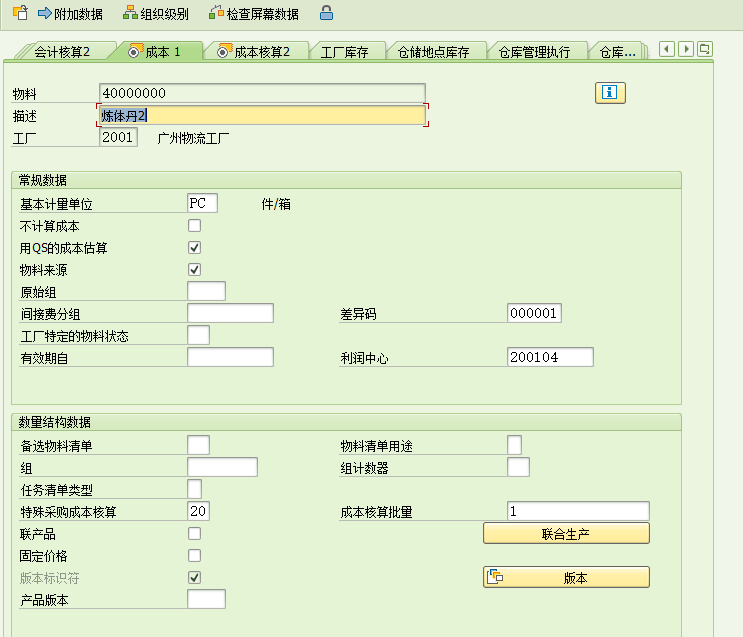
Task: Enable 不计算成本 checkbox
Action: pos(195,225)
